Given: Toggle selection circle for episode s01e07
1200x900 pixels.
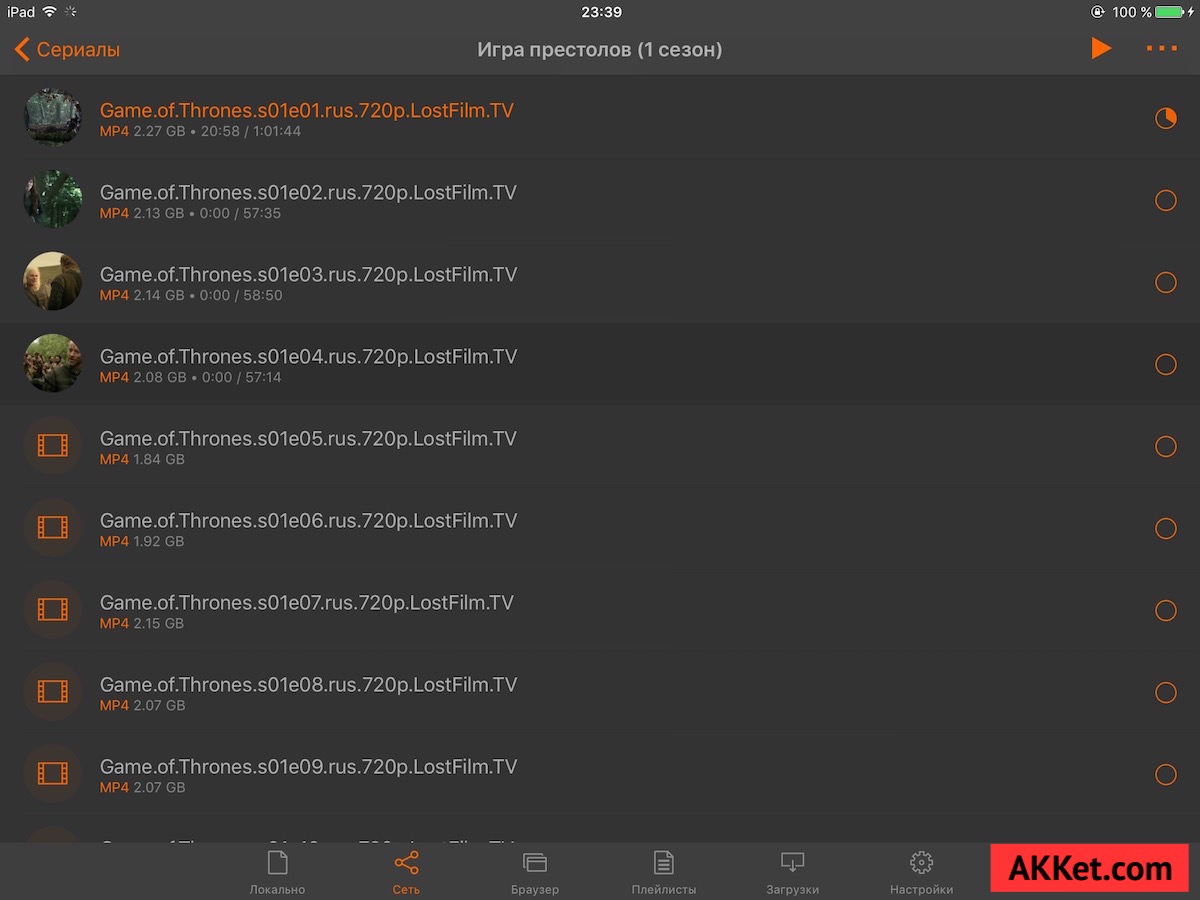Looking at the screenshot, I should pos(1165,611).
